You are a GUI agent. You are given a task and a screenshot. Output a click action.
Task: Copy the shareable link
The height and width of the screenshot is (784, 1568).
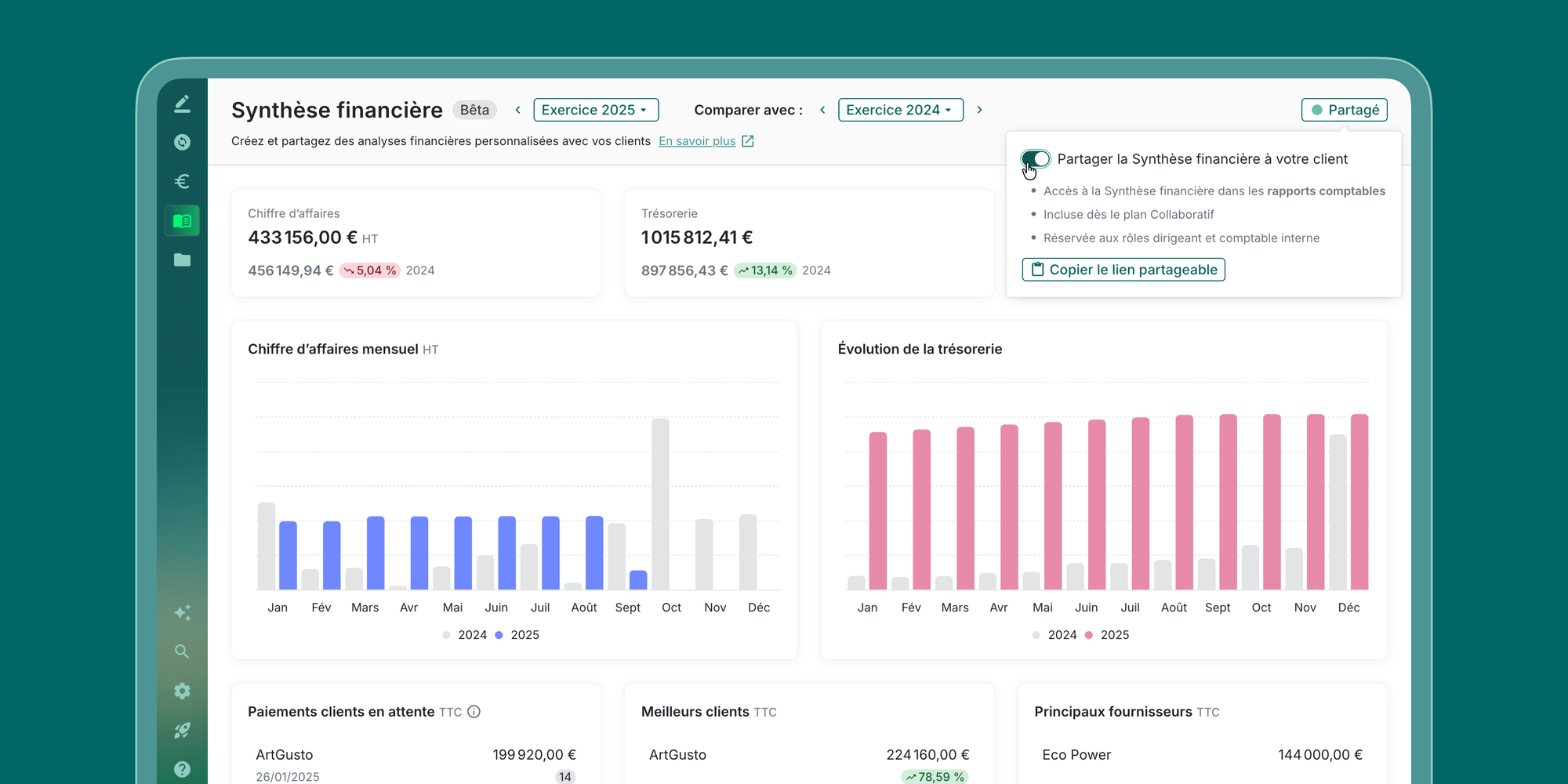coord(1123,270)
